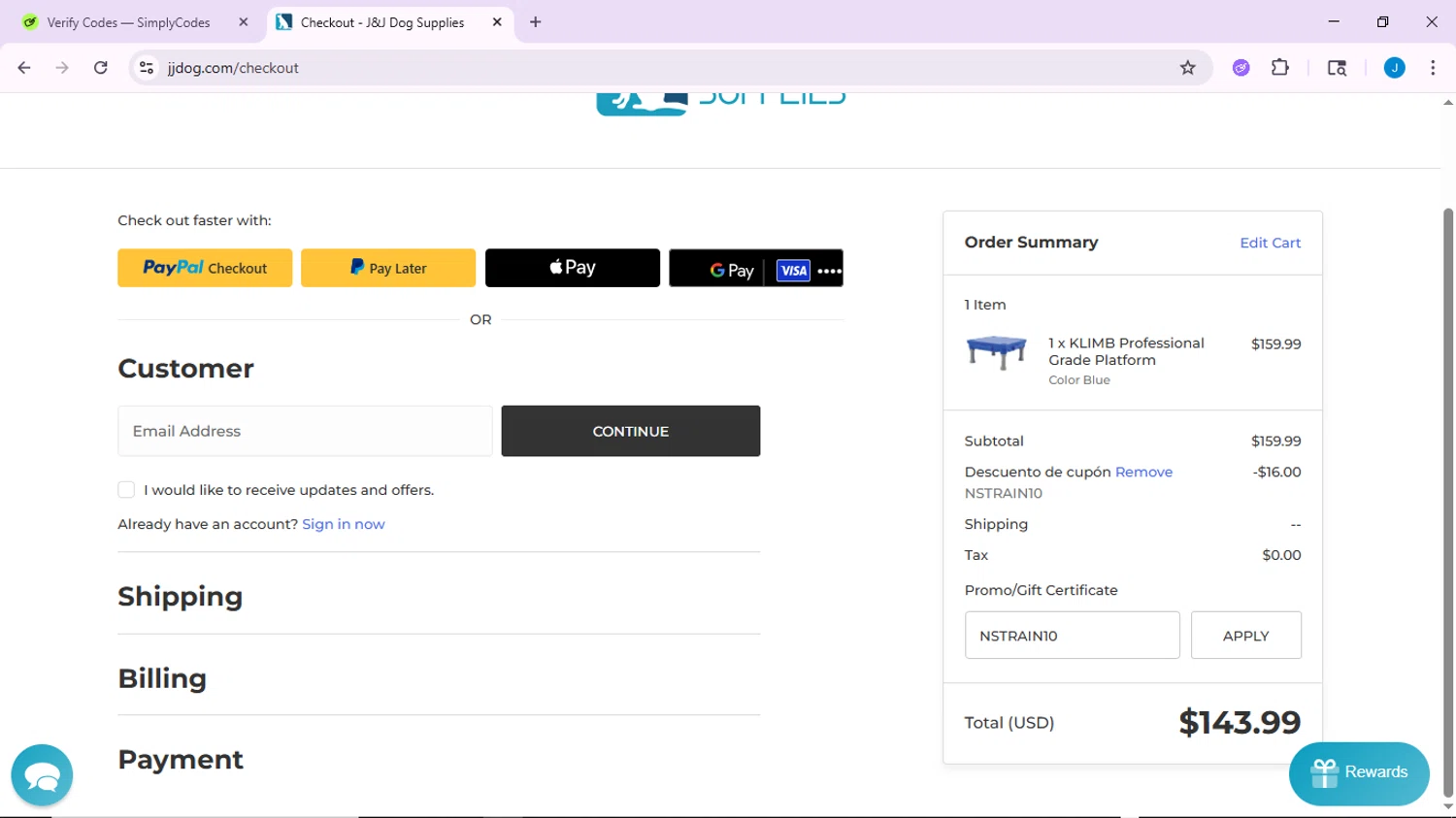Click the Promo/Gift Certificate label
Image resolution: width=1456 pixels, height=818 pixels.
point(1041,590)
